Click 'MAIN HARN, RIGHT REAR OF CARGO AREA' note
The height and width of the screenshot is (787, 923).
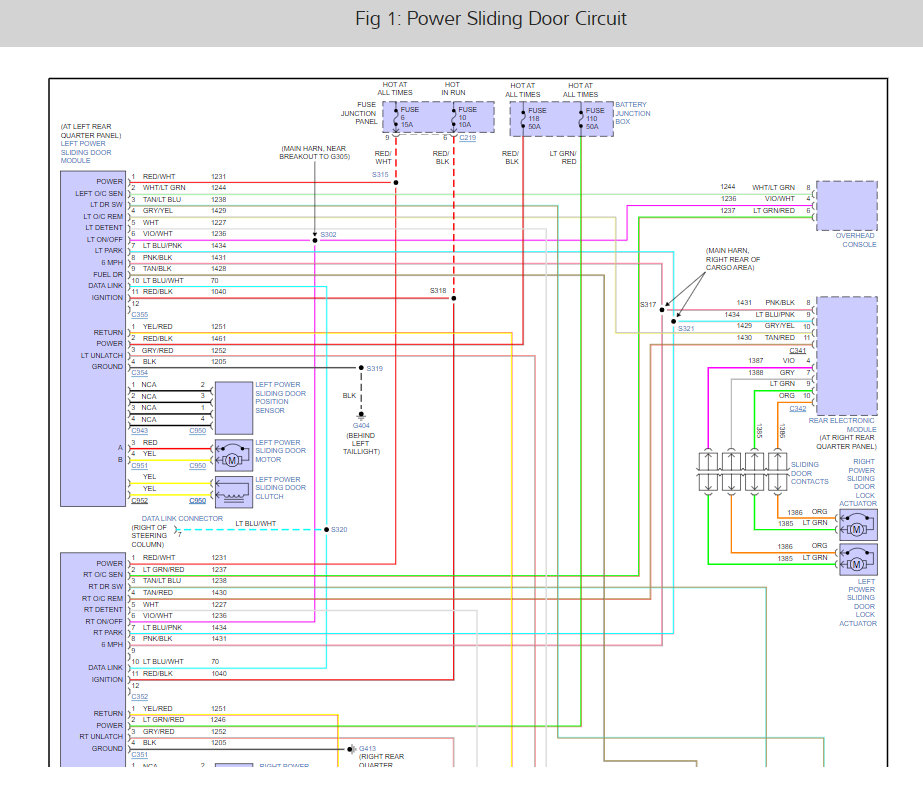coord(733,259)
